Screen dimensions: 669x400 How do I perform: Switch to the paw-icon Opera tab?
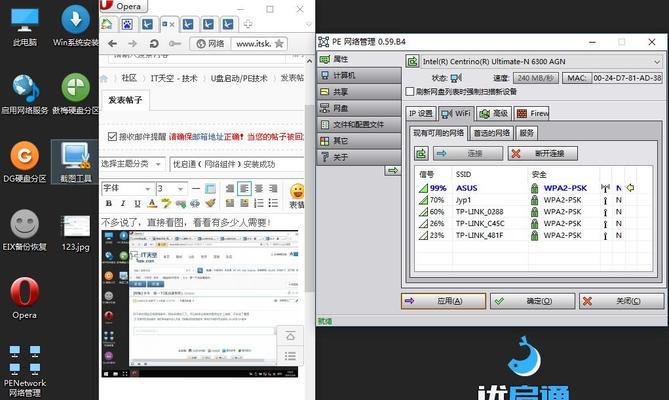coord(127,24)
